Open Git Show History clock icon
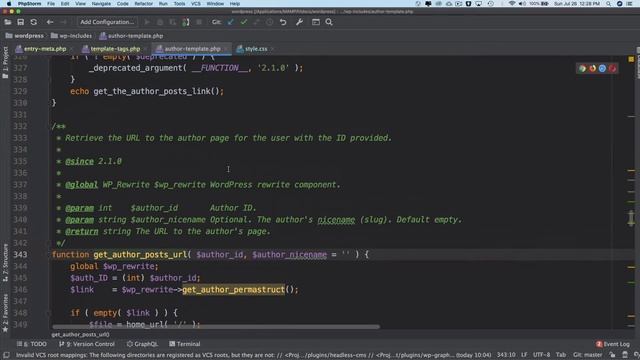Image resolution: width=640 pixels, height=360 pixels. (x=269, y=22)
